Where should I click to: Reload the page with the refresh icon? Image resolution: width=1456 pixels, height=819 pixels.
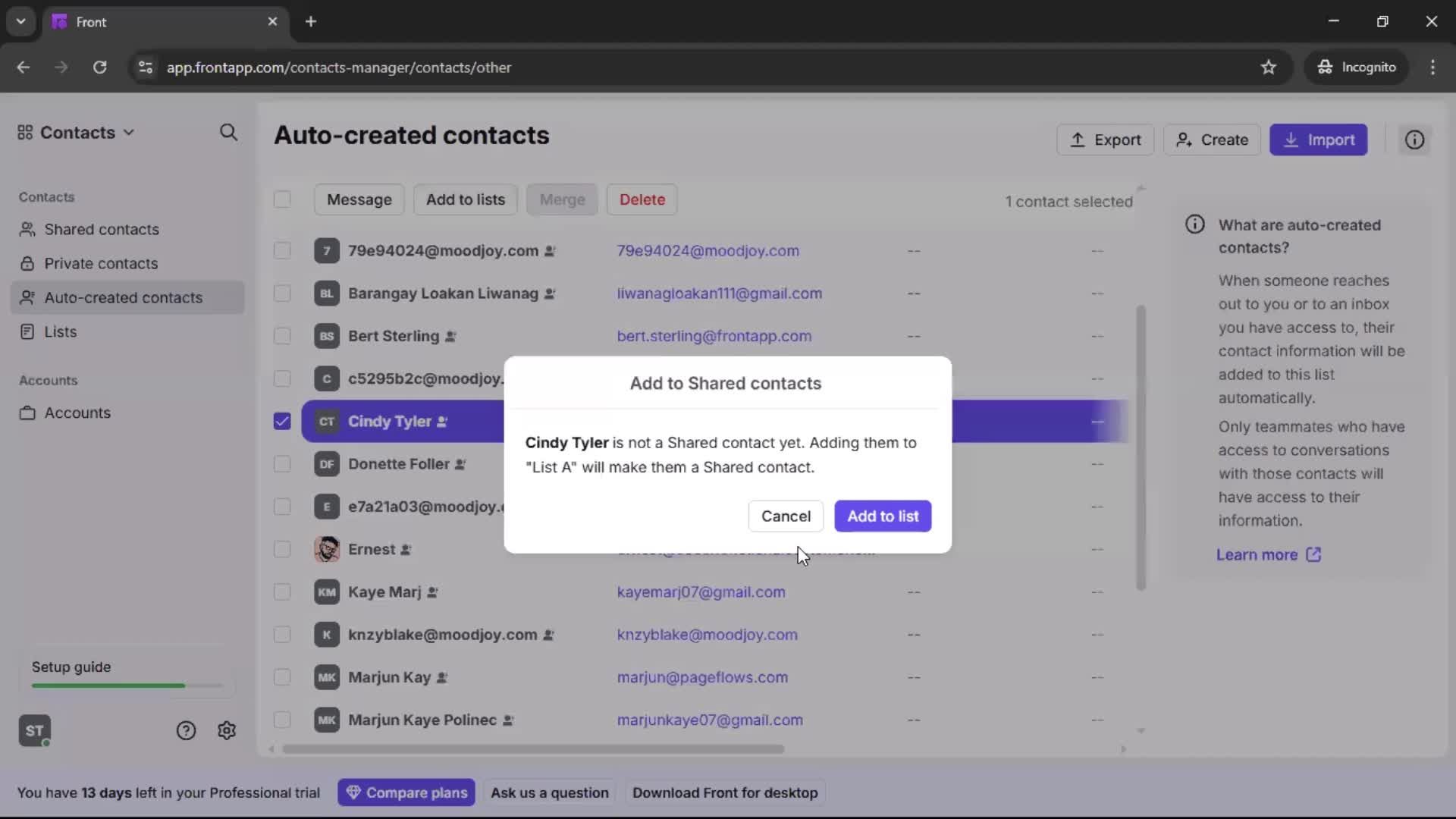pyautogui.click(x=99, y=67)
